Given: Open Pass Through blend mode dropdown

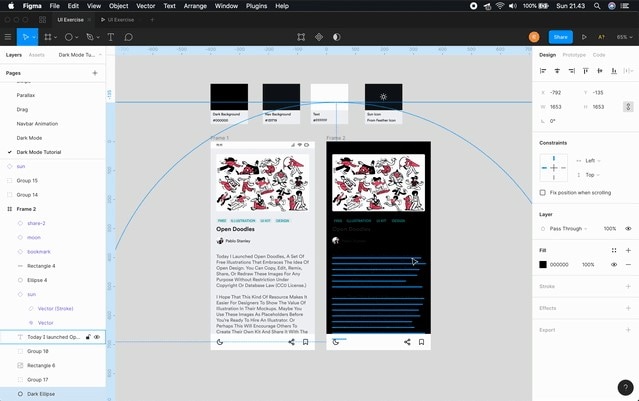Looking at the screenshot, I should [568, 229].
